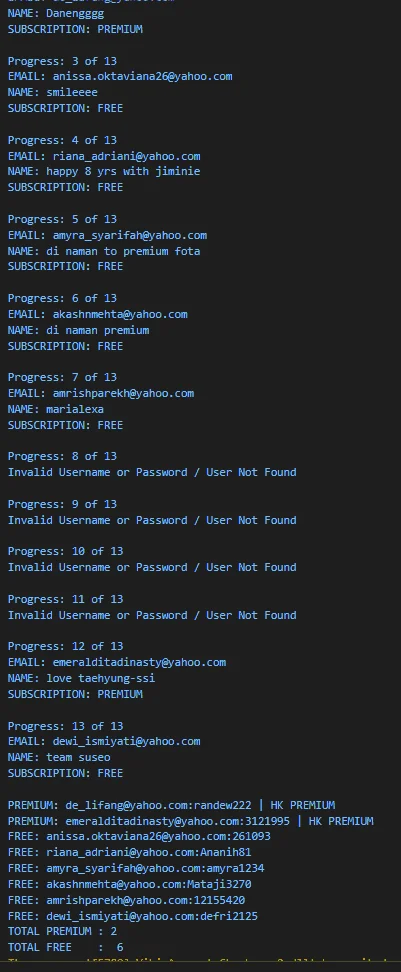Viewport: 401px width, 972px height.
Task: Click the 'TOTAL PREMIUM : 2' summary line
Action: click(x=62, y=931)
